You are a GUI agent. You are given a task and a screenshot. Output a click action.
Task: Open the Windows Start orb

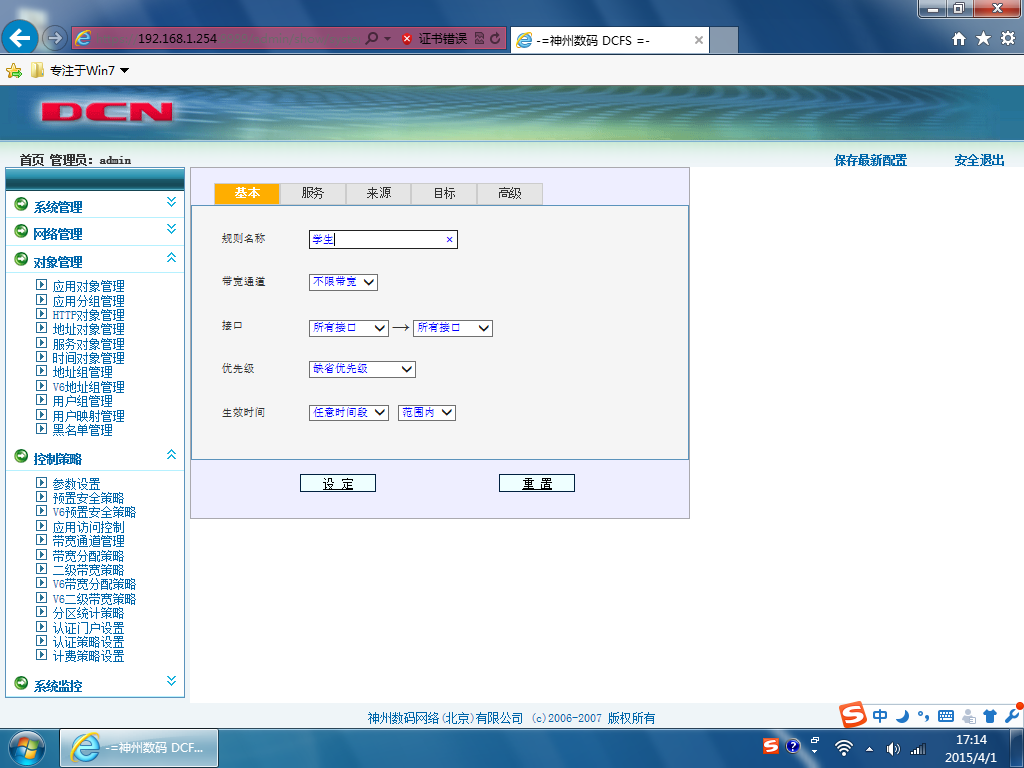click(x=27, y=748)
